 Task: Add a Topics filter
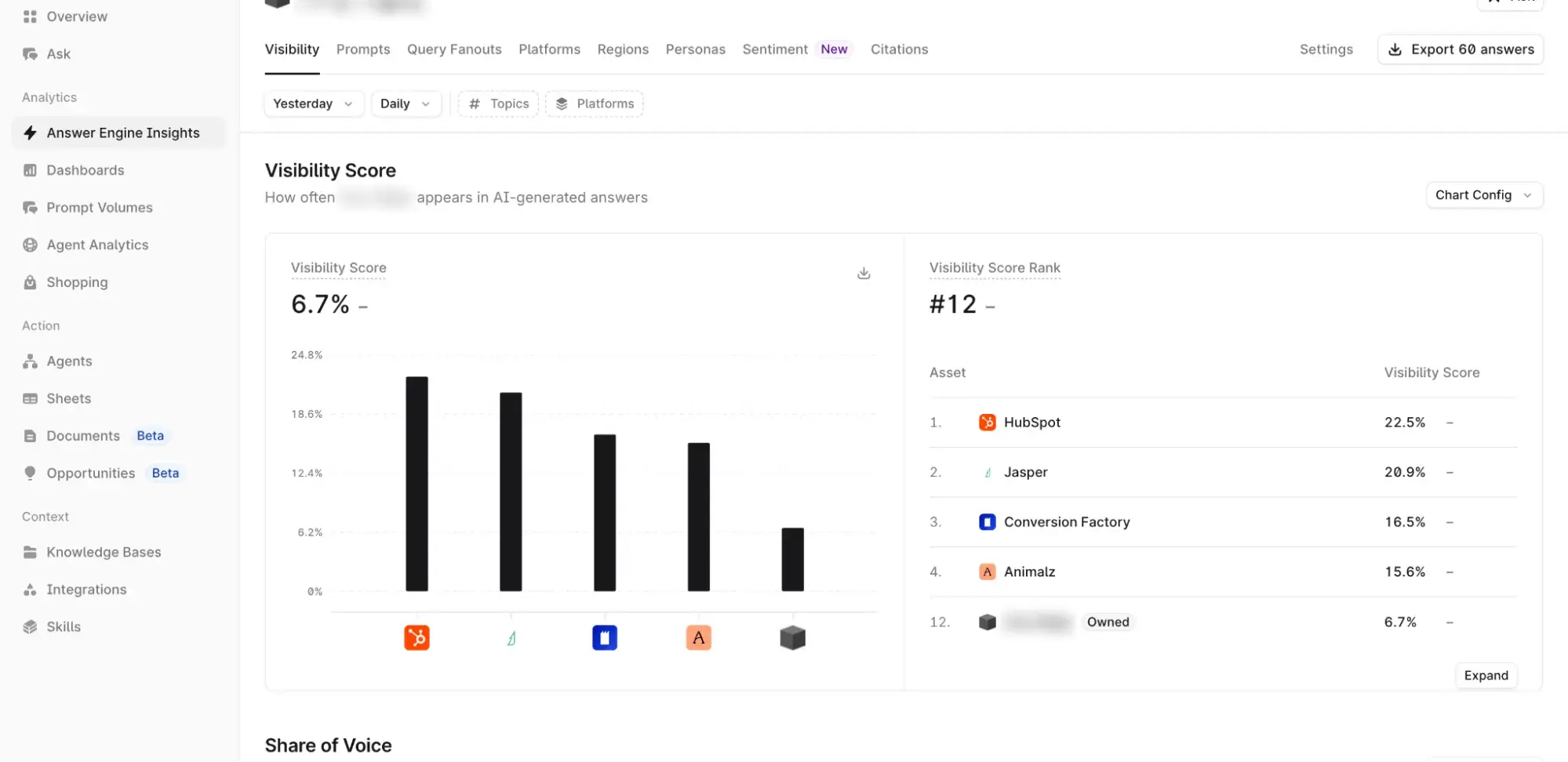[498, 104]
